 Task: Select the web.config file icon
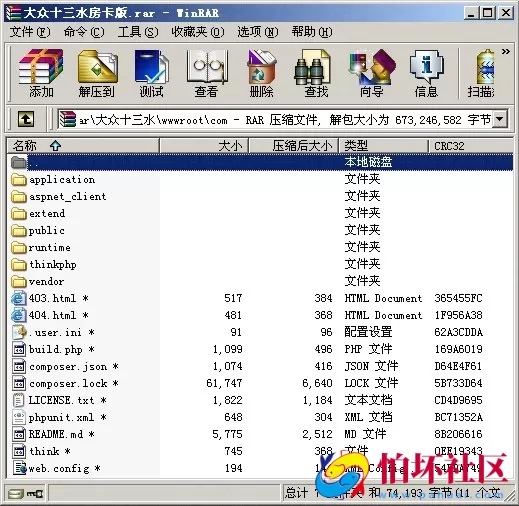tap(19, 468)
